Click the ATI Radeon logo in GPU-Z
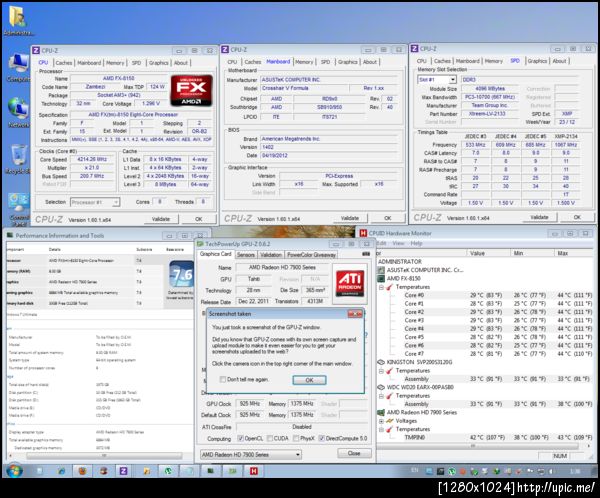 (x=350, y=283)
